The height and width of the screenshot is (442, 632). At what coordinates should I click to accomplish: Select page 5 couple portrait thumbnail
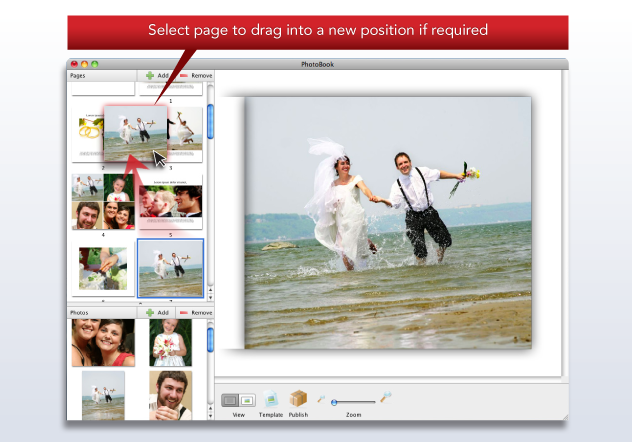tap(172, 201)
